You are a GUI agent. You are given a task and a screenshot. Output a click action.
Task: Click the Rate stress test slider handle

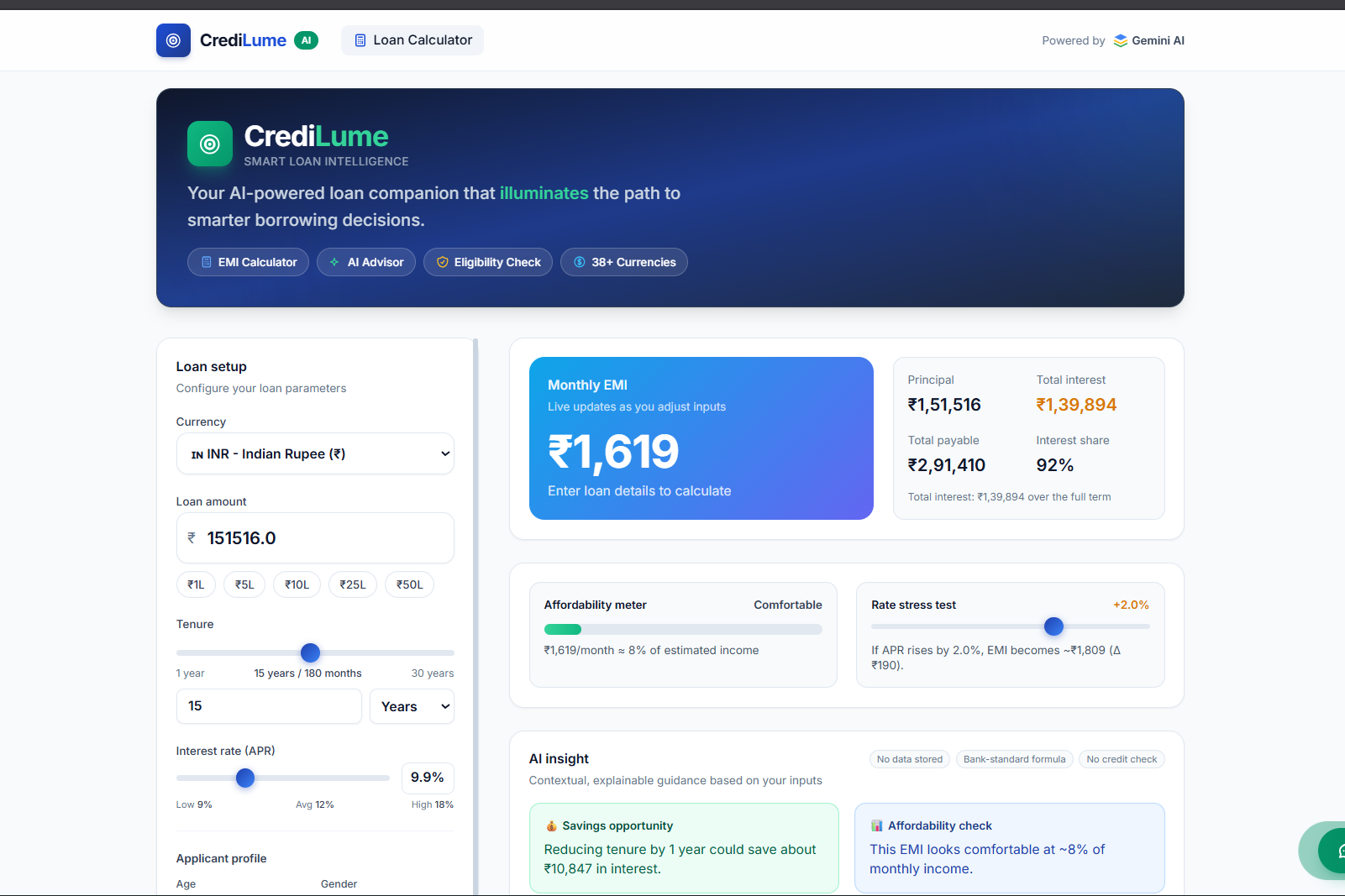1053,626
